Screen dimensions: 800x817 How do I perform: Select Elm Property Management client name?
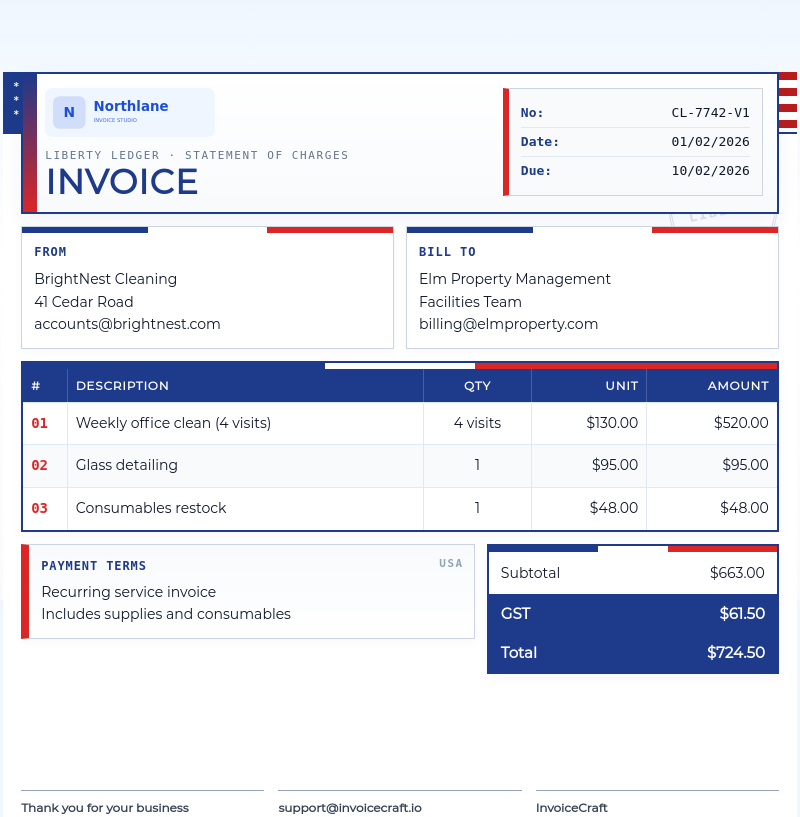click(x=515, y=279)
